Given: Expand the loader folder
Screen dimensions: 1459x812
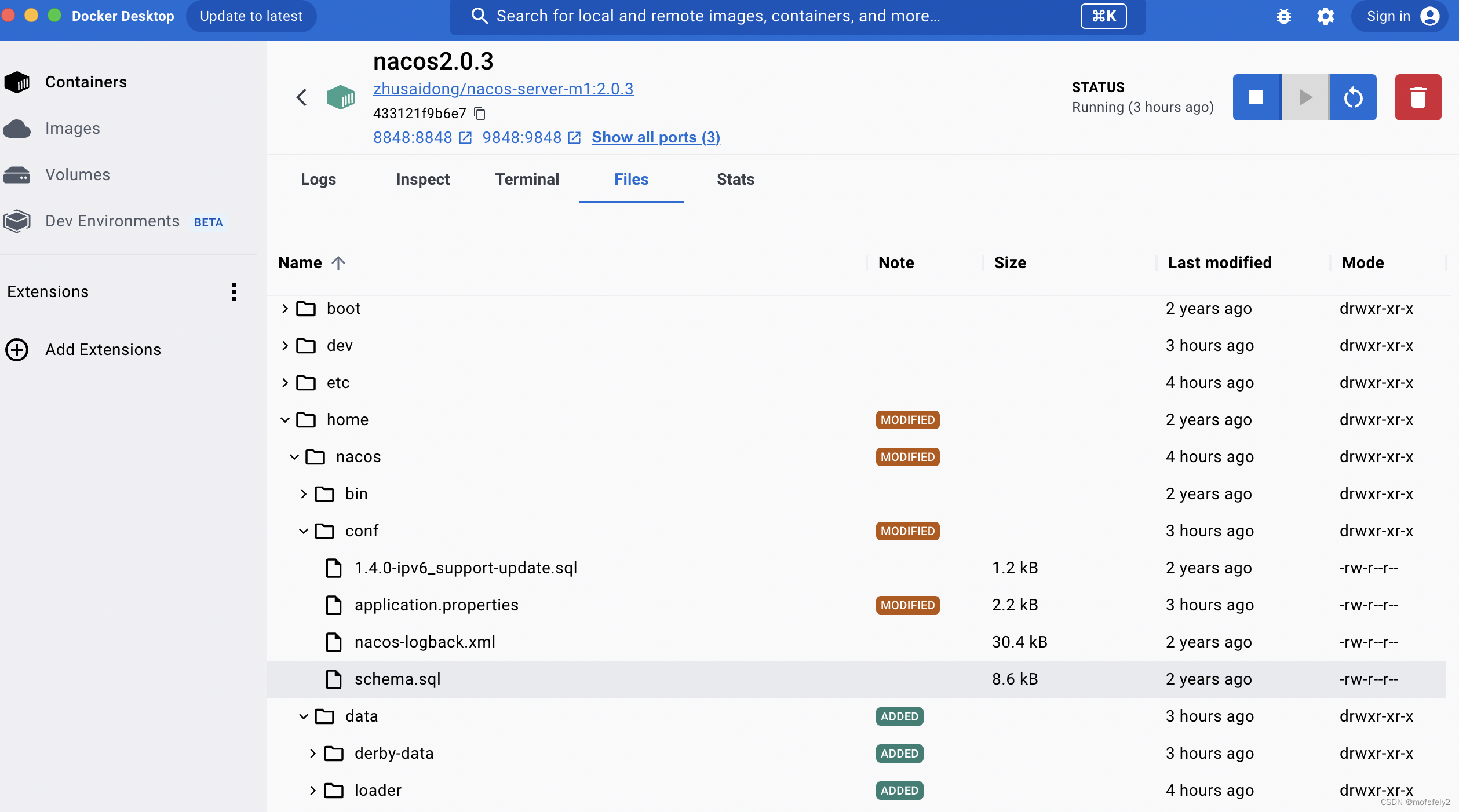Looking at the screenshot, I should [313, 791].
